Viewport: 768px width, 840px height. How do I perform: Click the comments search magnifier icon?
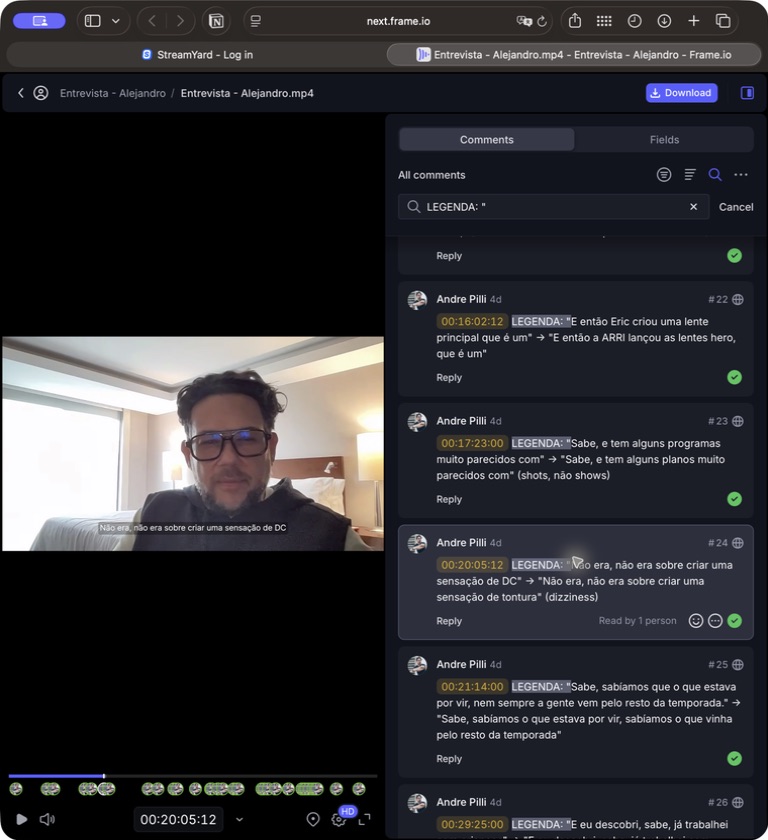pyautogui.click(x=715, y=175)
